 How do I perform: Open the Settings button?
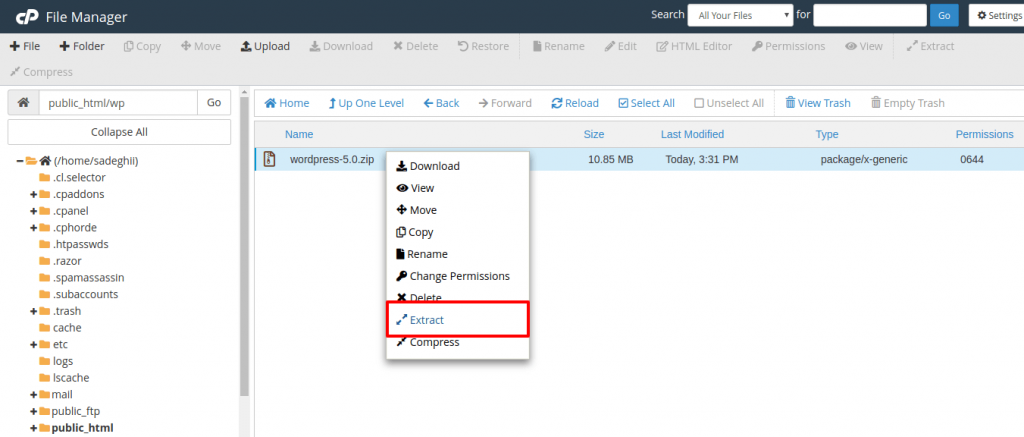coord(998,15)
